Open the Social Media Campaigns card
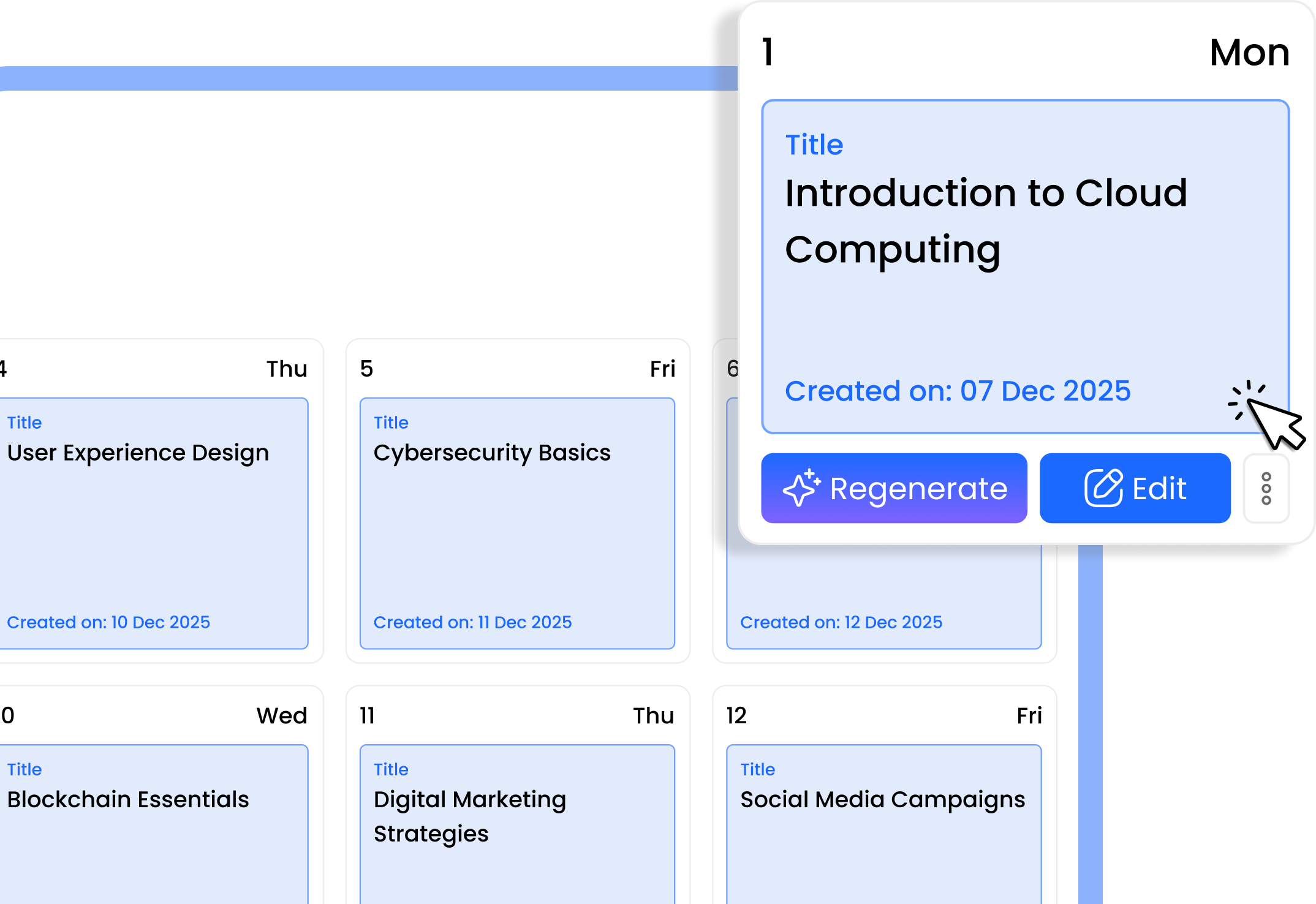This screenshot has height=904, width=1316. pos(883,821)
